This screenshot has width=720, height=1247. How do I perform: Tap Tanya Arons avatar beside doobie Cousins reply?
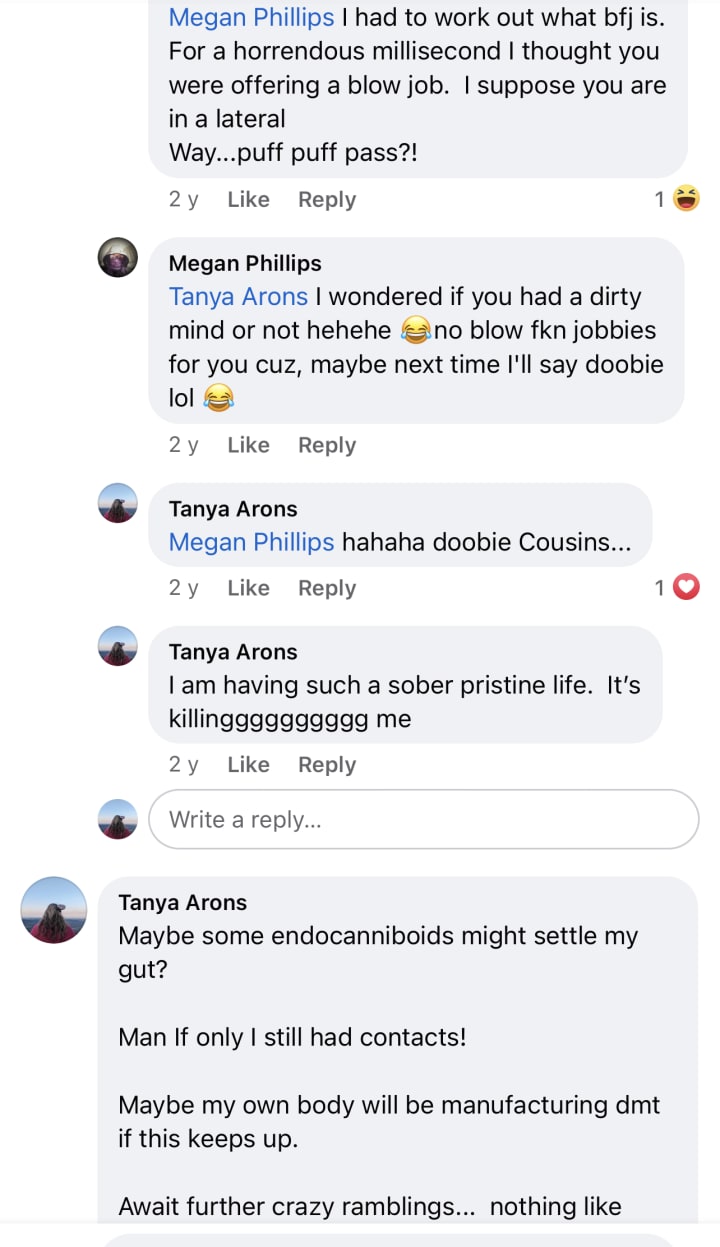tap(118, 503)
